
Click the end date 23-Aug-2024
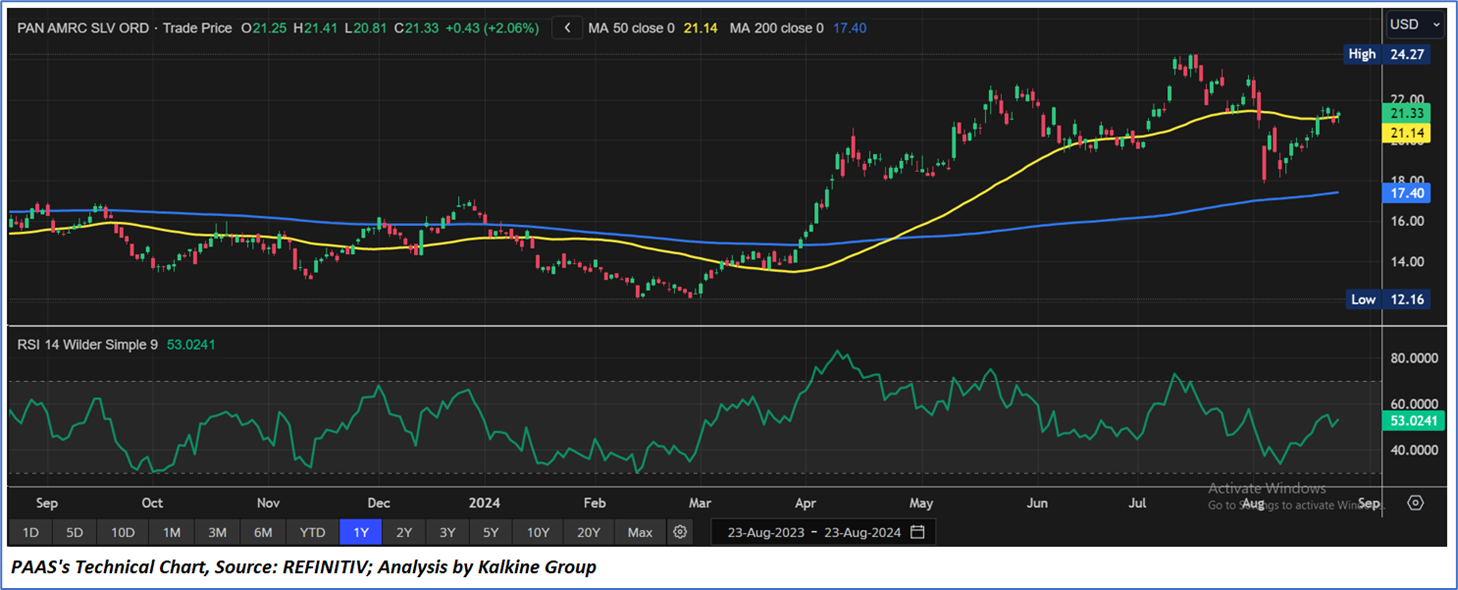click(862, 532)
